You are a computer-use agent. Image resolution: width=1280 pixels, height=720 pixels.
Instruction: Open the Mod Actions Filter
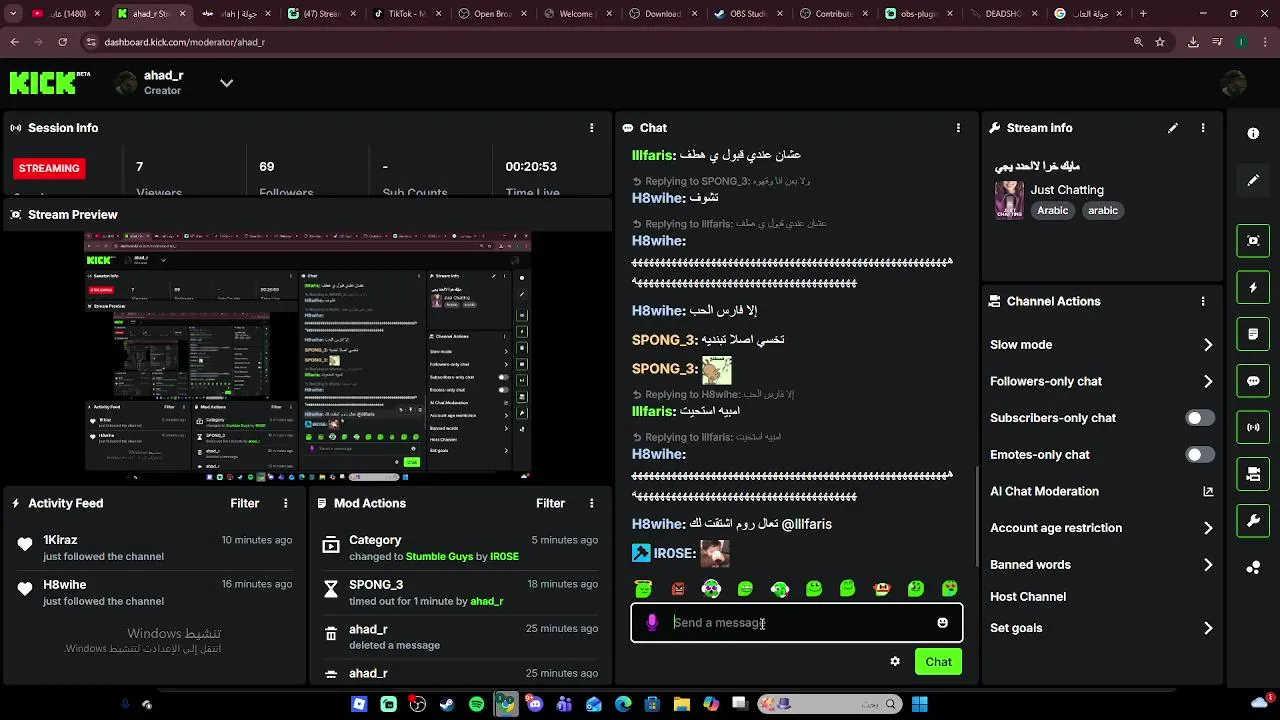[551, 503]
